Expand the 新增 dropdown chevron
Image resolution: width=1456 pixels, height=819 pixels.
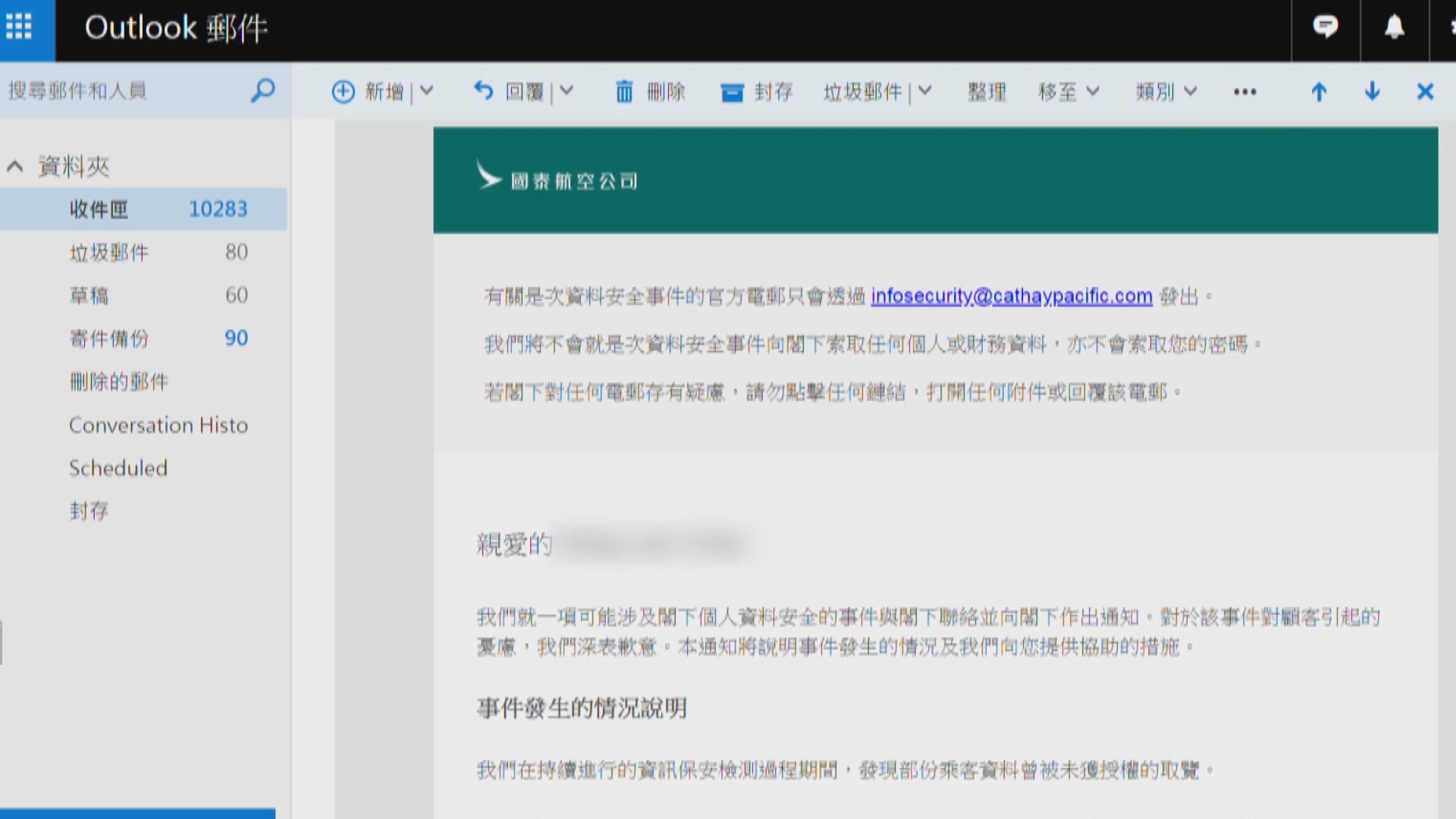click(428, 91)
